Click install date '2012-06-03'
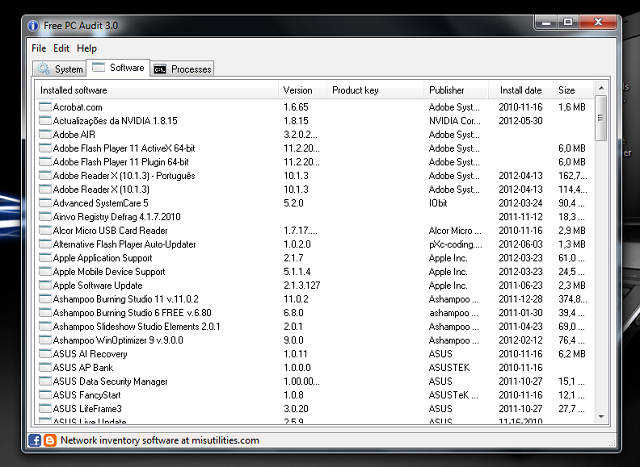 point(520,244)
